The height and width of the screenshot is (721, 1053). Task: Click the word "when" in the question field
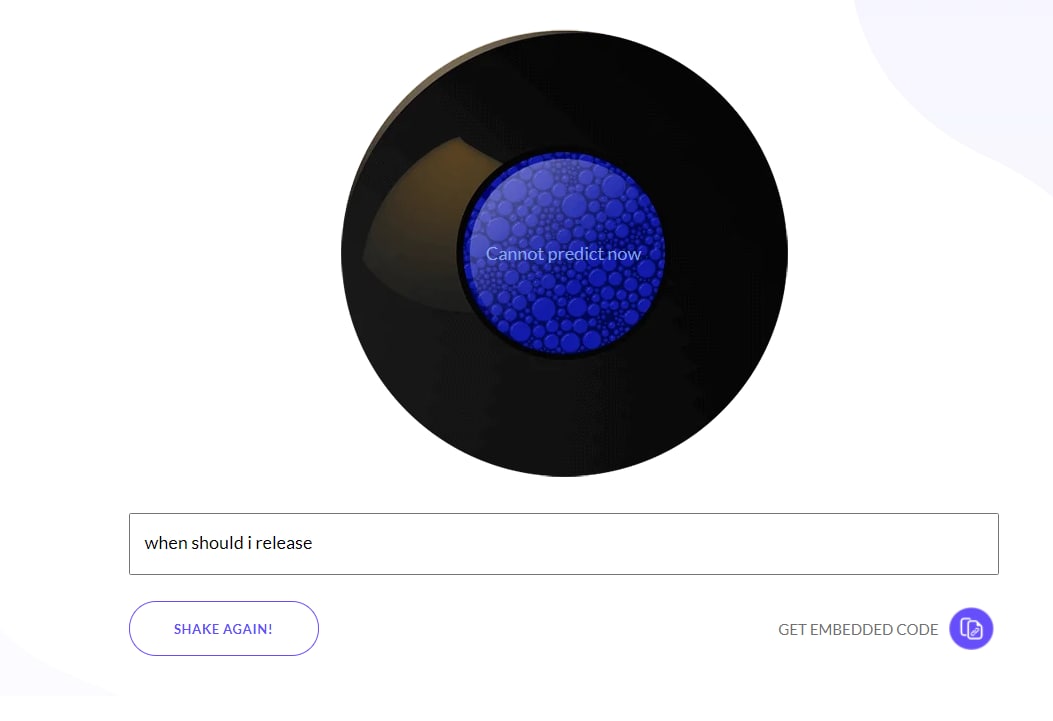point(166,542)
